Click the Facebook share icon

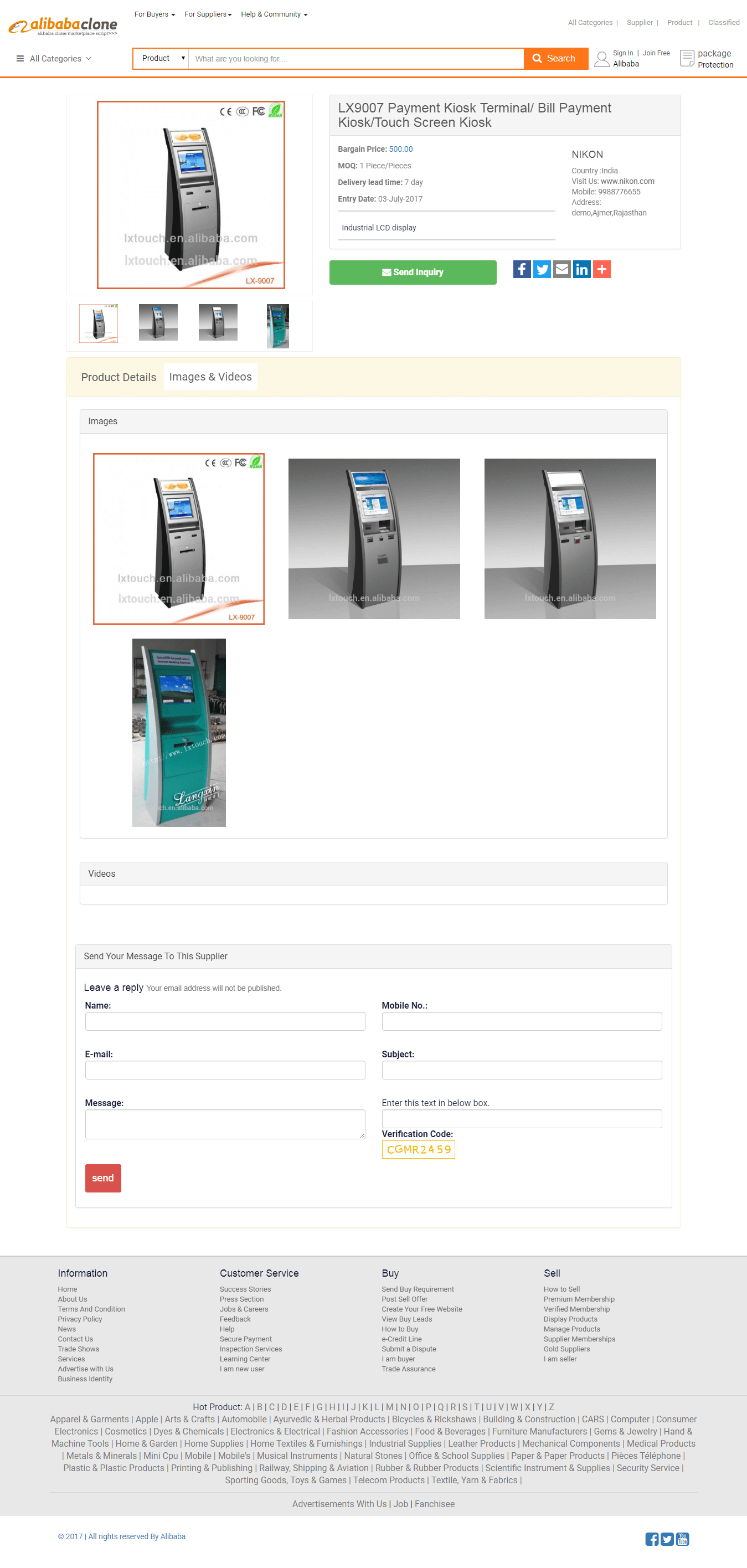tap(522, 269)
